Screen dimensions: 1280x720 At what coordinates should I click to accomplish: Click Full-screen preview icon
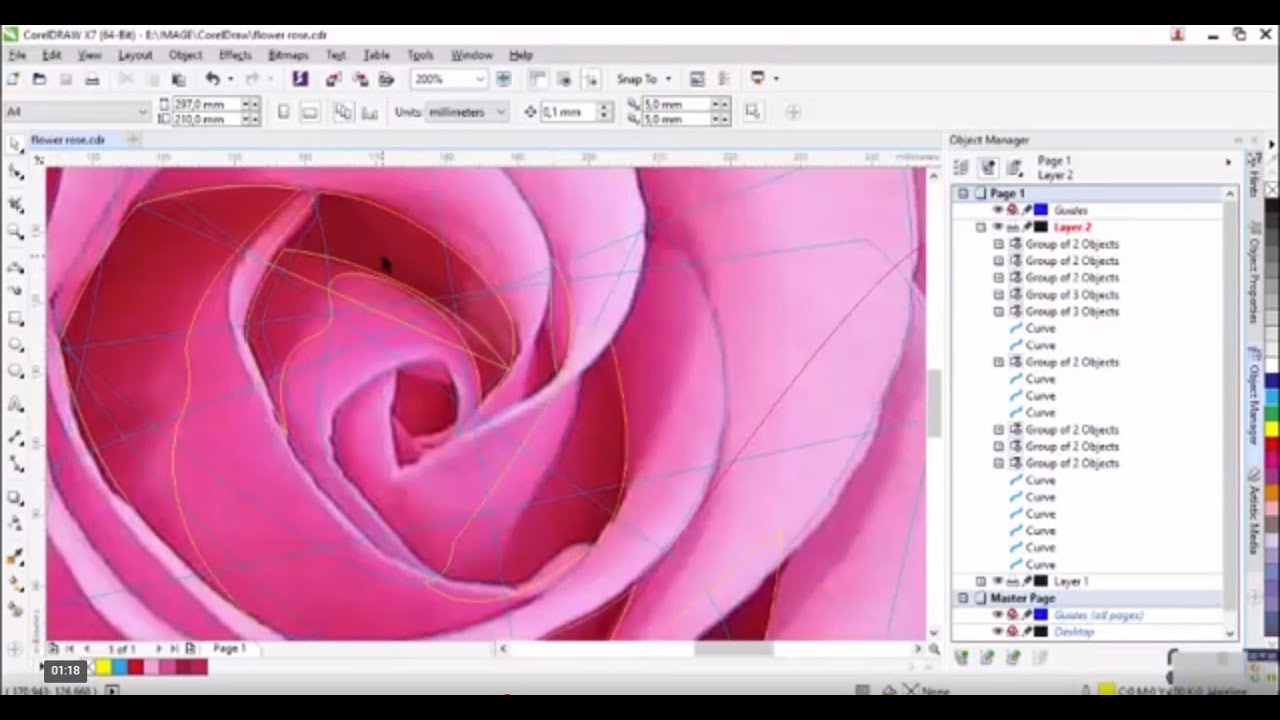[503, 79]
